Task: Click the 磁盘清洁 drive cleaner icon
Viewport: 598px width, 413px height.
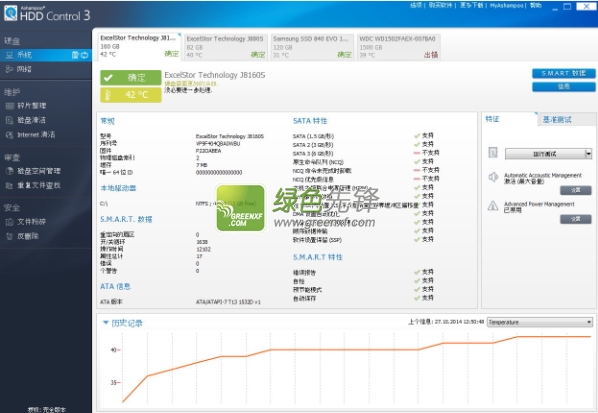Action: click(x=10, y=121)
